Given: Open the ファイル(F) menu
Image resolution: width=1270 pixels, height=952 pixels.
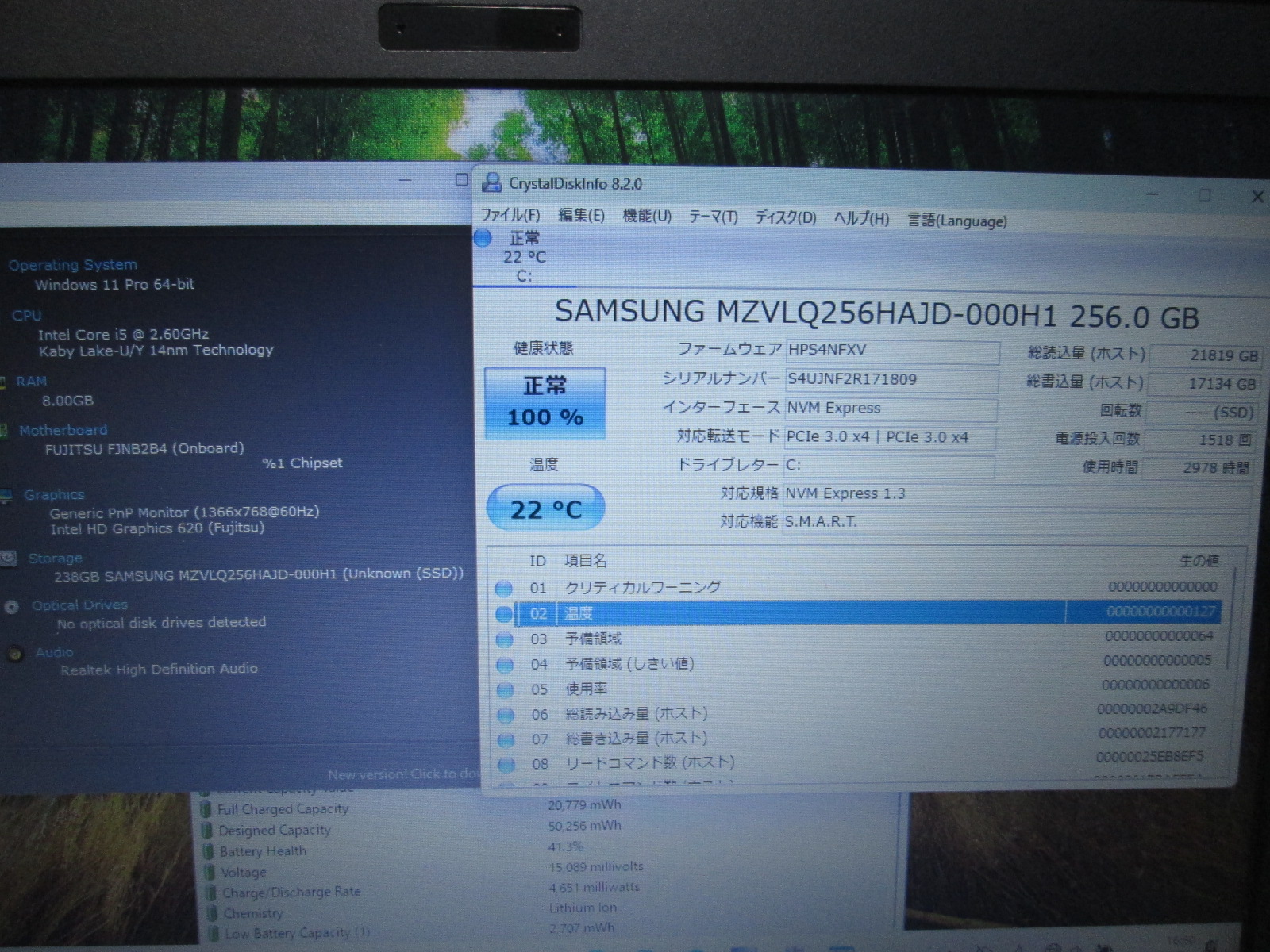Looking at the screenshot, I should (510, 215).
